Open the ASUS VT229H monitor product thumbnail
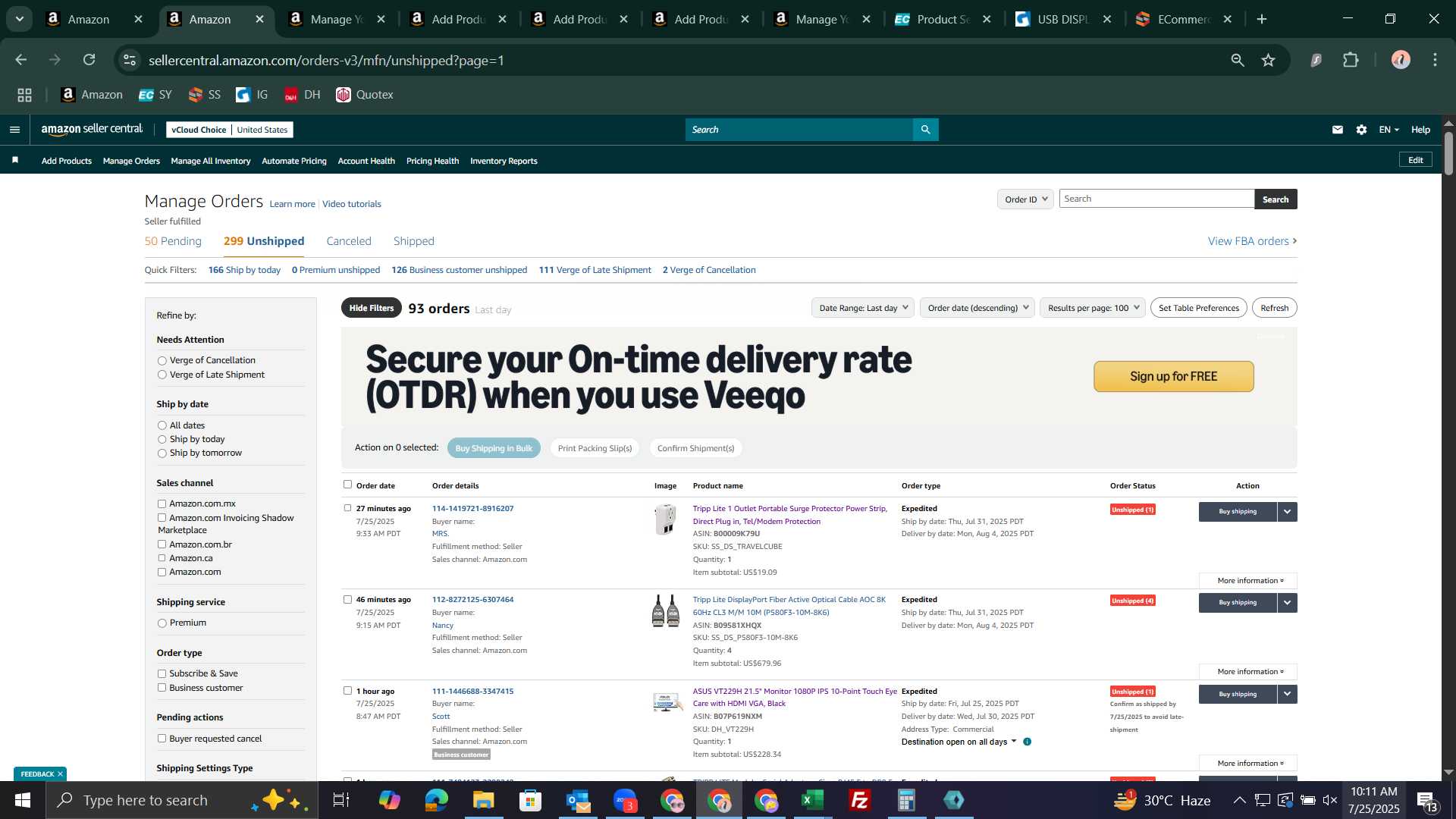 [x=666, y=702]
